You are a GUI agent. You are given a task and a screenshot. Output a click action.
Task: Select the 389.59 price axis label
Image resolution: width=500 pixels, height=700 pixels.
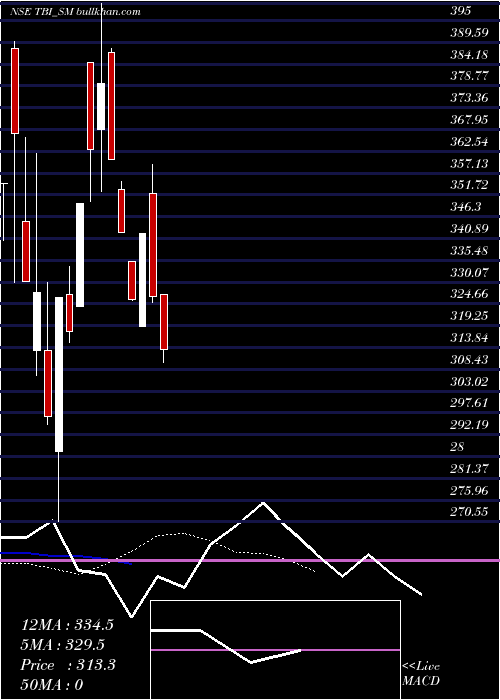[x=468, y=33]
